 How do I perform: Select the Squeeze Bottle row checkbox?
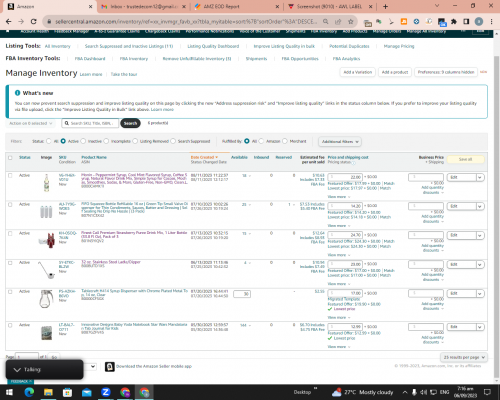(10, 205)
